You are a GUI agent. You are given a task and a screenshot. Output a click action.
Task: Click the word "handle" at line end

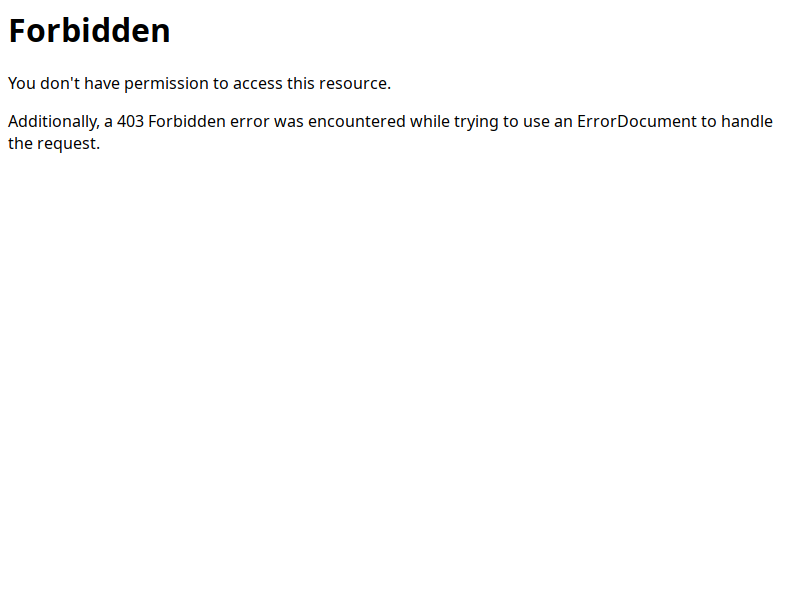[747, 121]
